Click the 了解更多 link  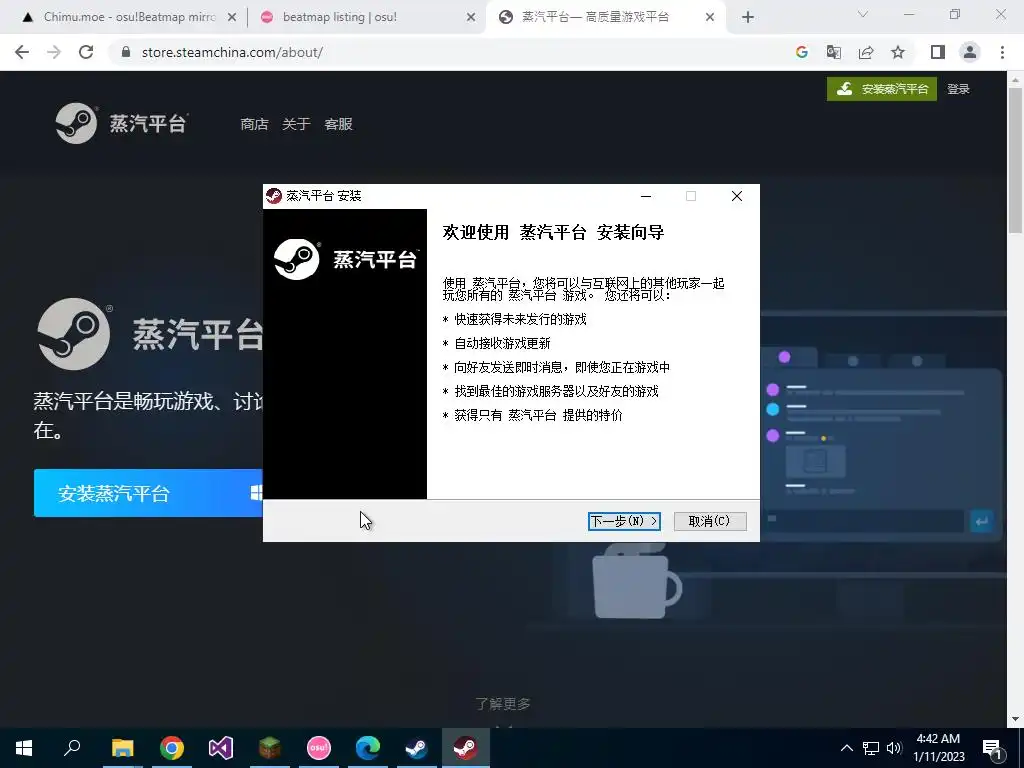(503, 704)
